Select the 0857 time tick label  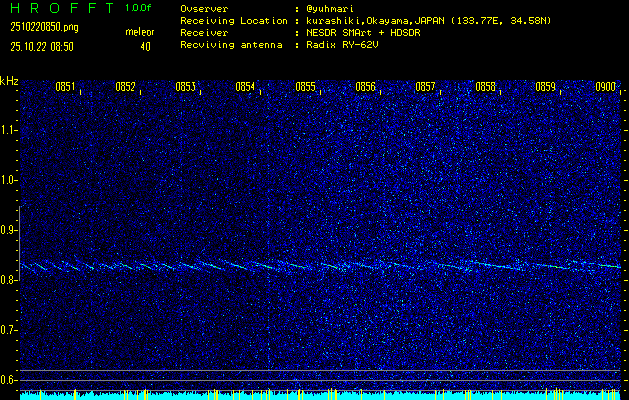click(425, 88)
